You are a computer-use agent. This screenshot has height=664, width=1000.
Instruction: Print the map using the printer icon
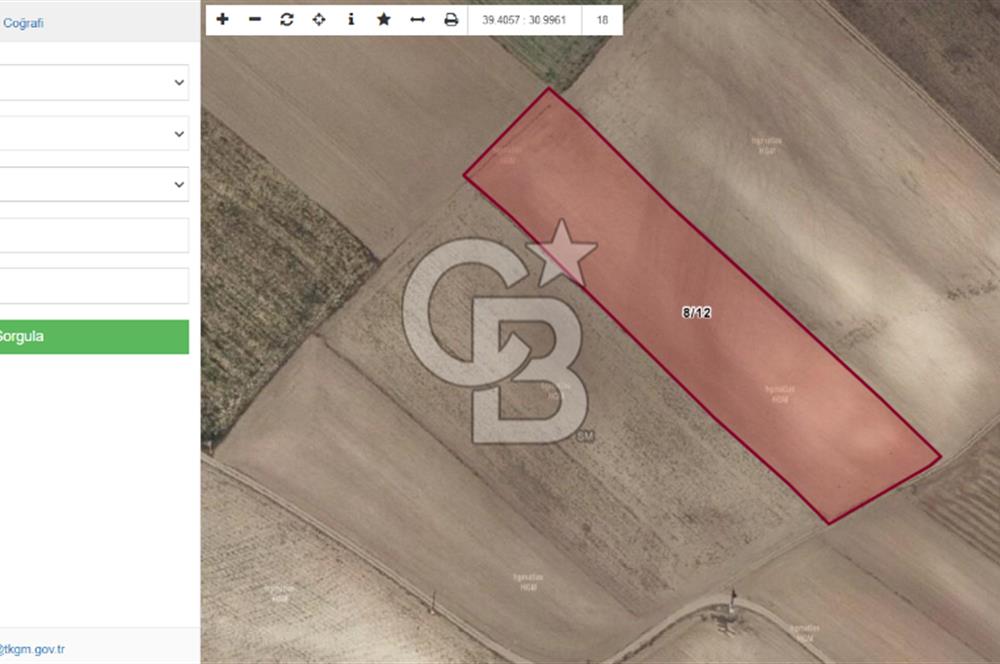451,20
